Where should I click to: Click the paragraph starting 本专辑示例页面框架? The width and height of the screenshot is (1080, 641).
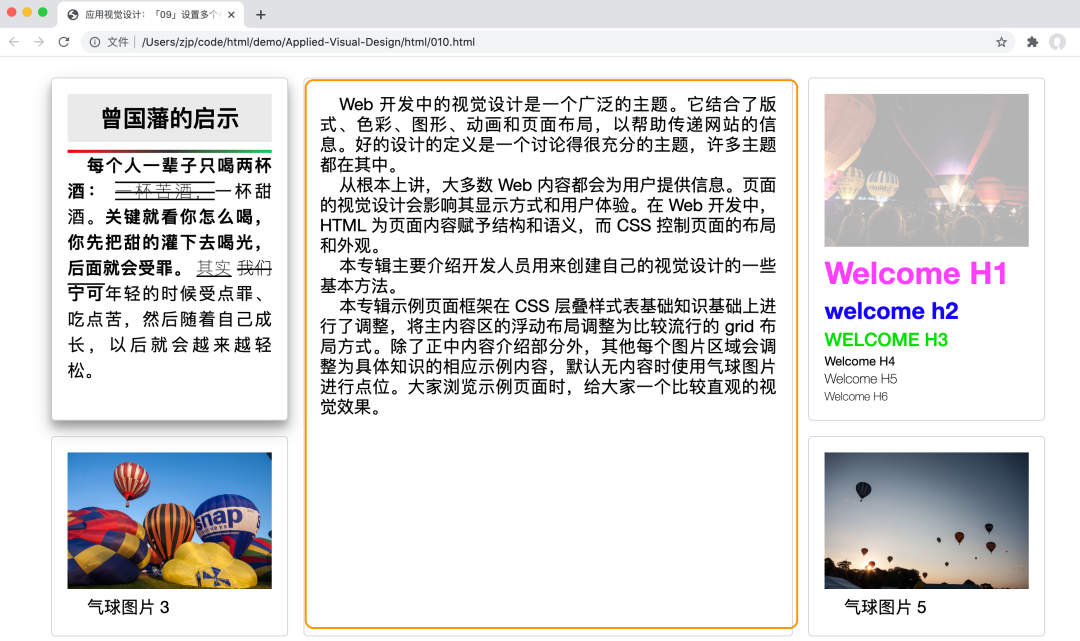[548, 357]
